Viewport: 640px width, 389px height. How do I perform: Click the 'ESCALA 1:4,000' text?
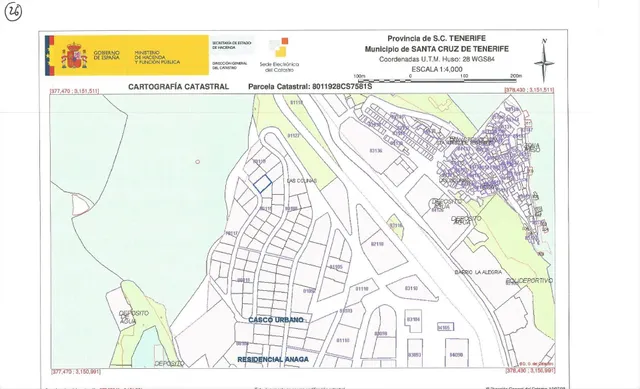437,69
